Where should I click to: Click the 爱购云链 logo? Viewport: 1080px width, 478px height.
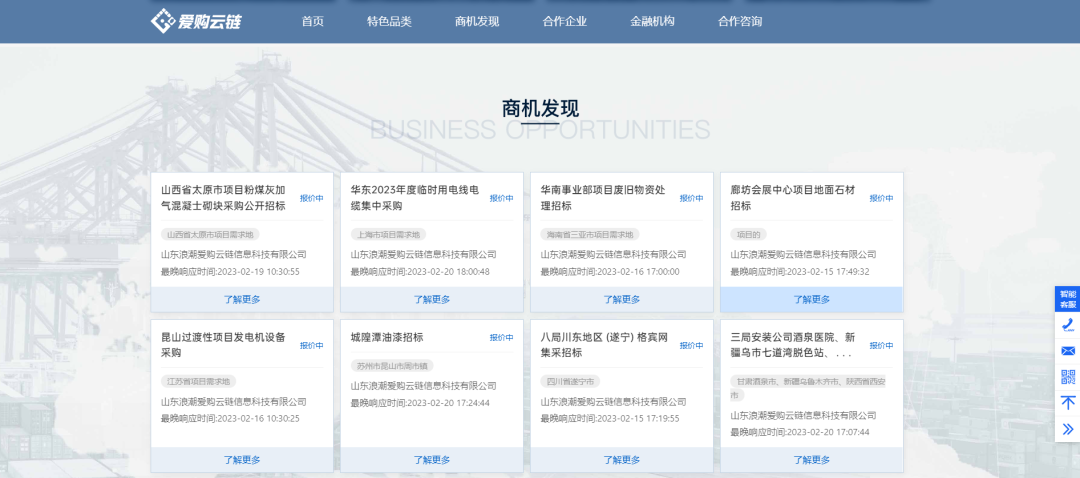[x=196, y=21]
